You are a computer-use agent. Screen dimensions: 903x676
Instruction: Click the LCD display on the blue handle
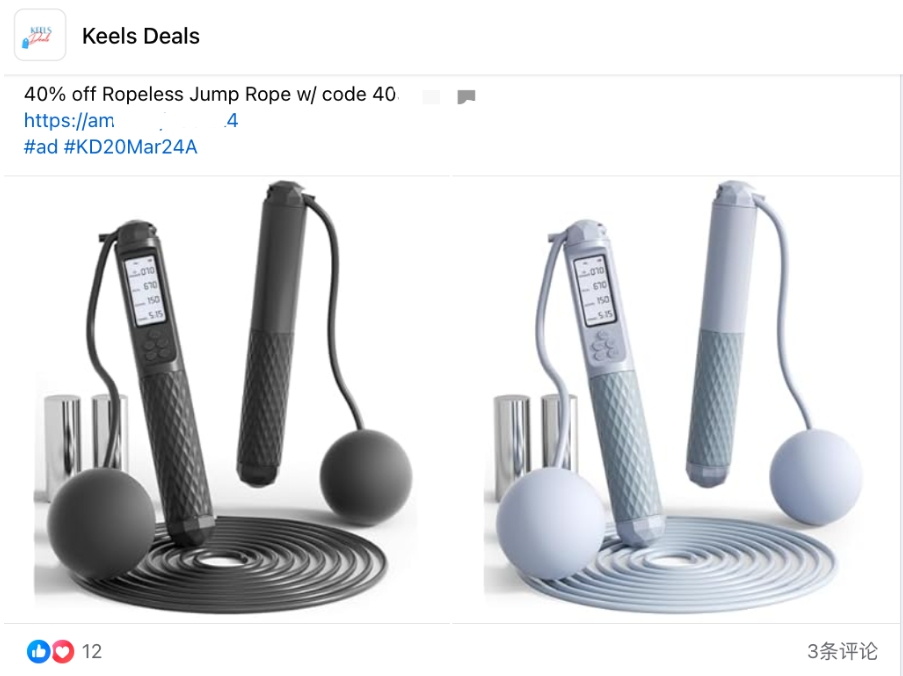click(x=594, y=291)
